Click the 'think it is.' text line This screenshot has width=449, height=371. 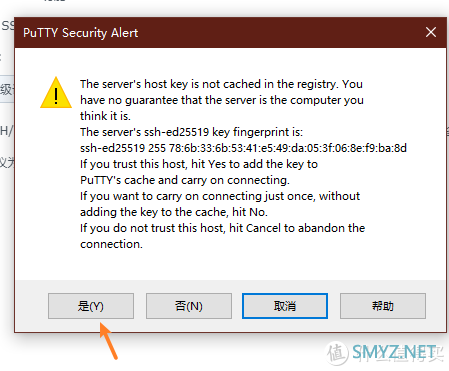coord(105,116)
